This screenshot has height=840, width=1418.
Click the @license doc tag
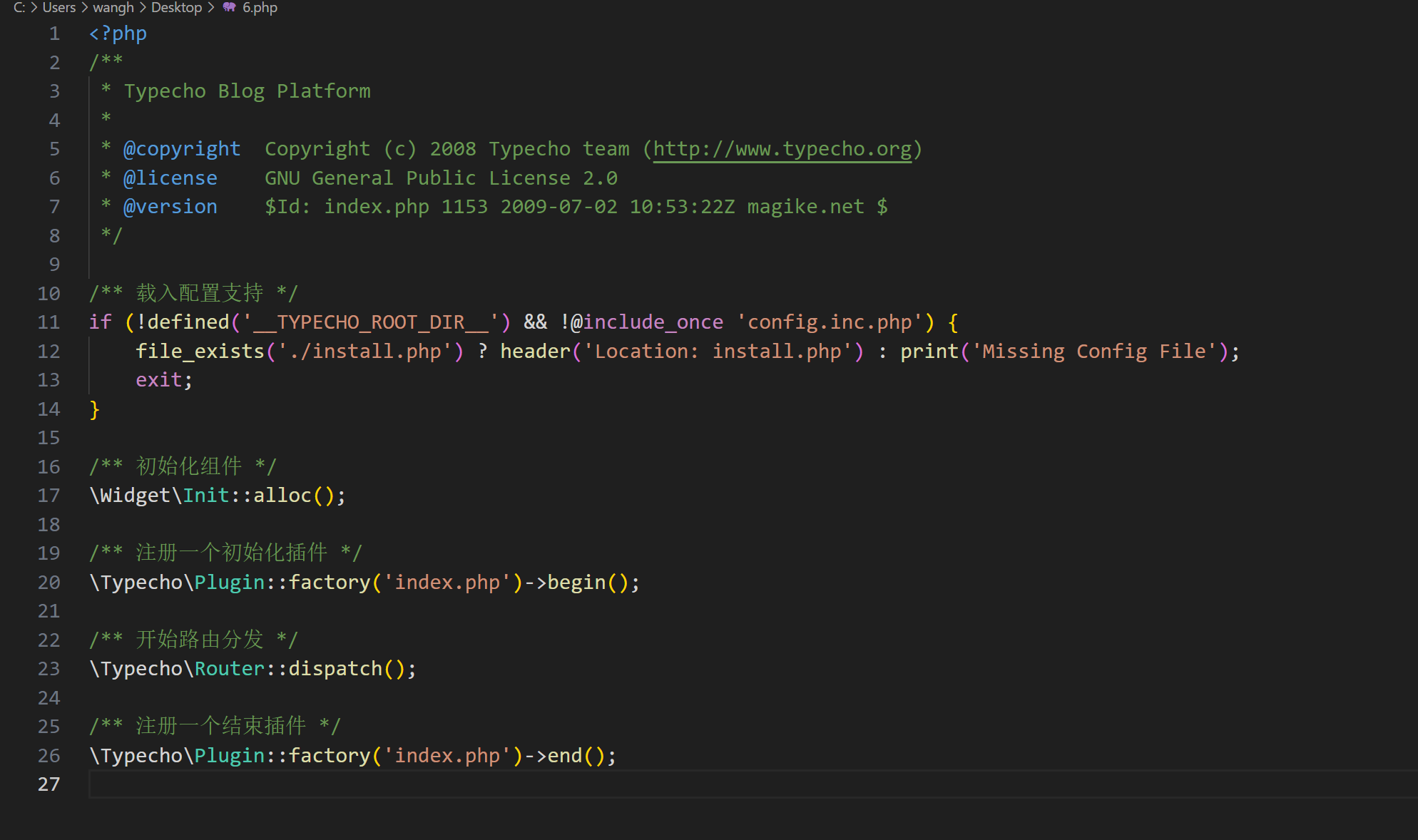(170, 178)
